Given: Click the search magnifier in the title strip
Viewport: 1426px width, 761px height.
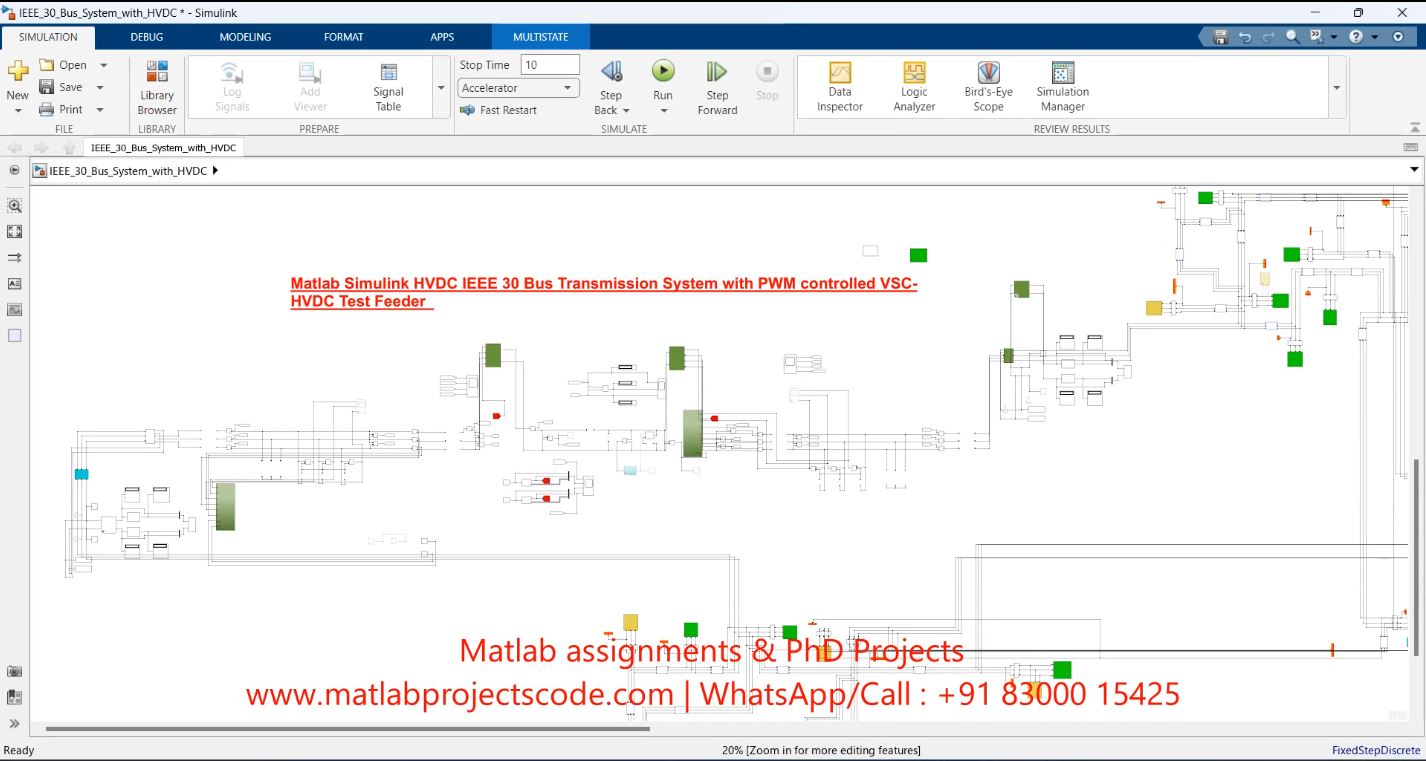Looking at the screenshot, I should pyautogui.click(x=1292, y=36).
